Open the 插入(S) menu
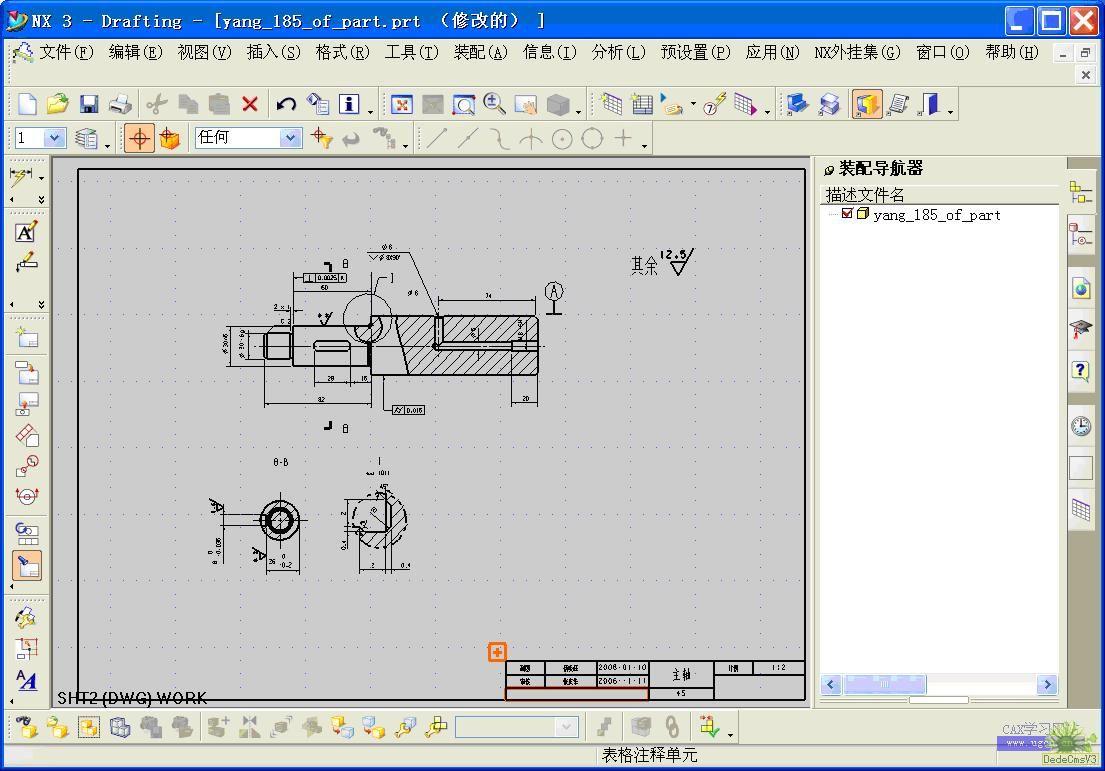The width and height of the screenshot is (1105, 771). (x=273, y=52)
